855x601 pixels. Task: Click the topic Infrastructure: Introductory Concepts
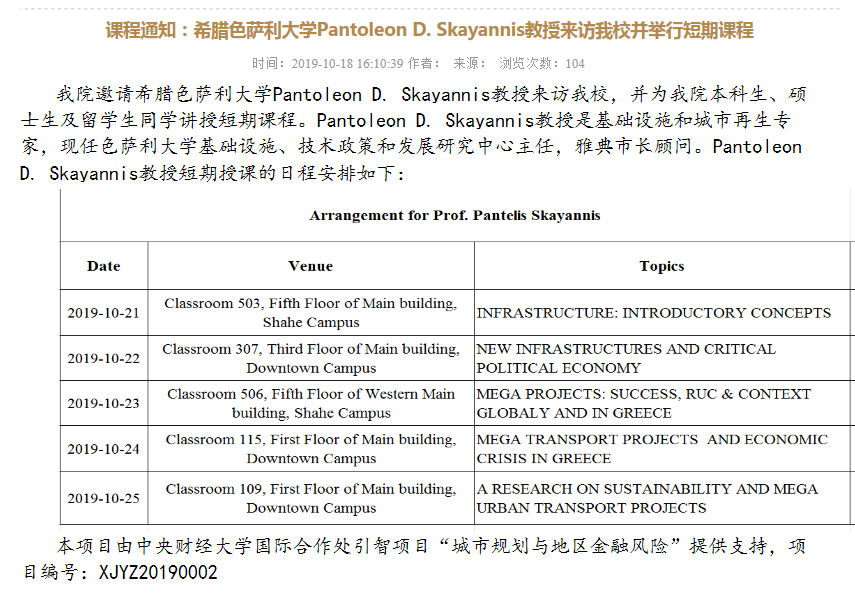coord(653,313)
